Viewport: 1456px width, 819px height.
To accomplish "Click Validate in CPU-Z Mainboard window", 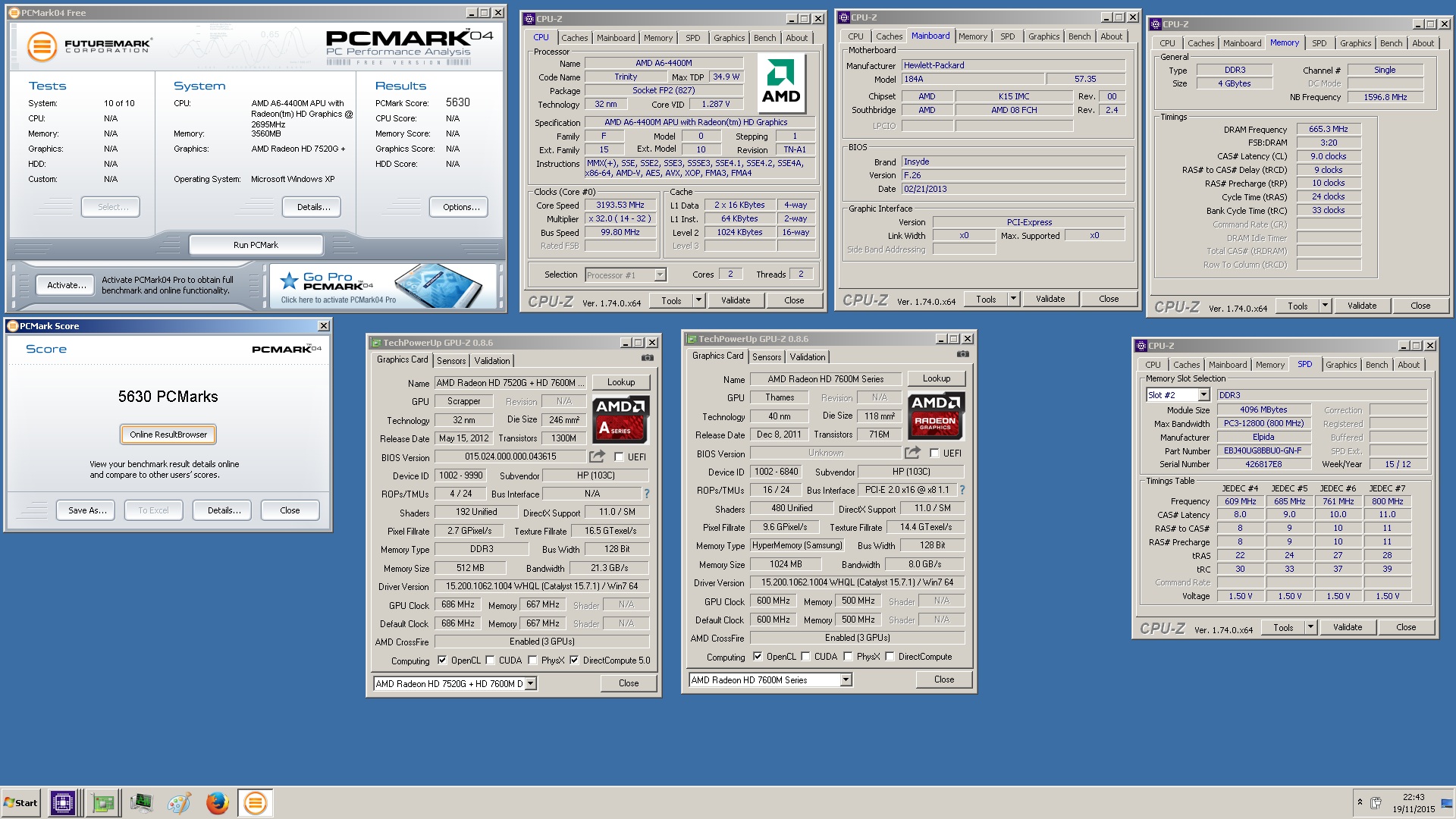I will point(1050,299).
